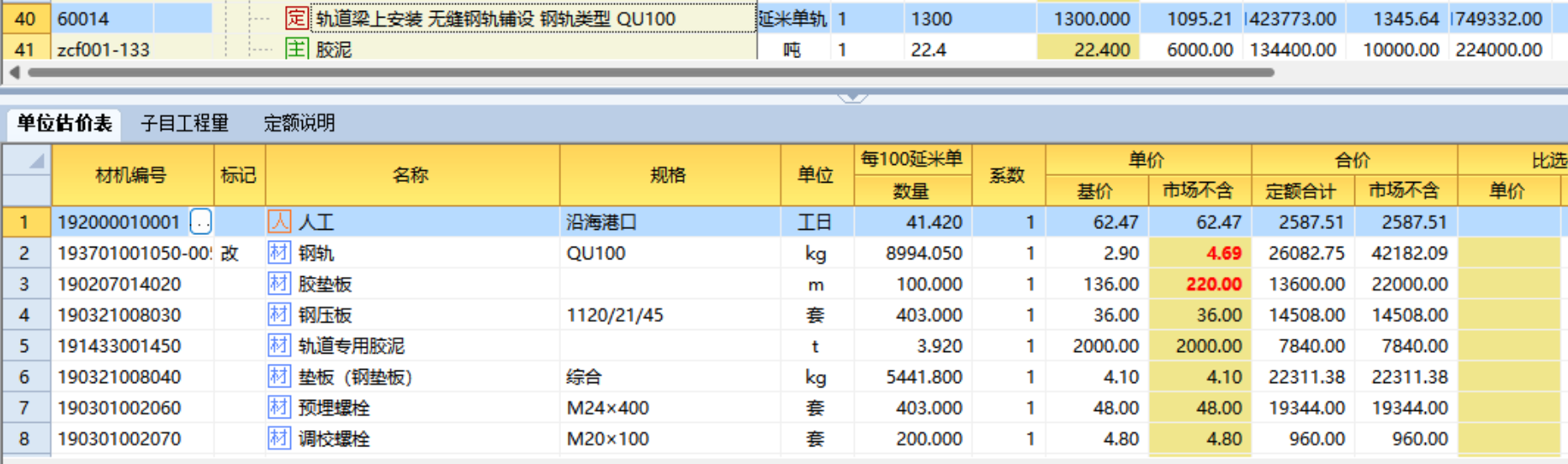Viewport: 1568px width, 464px height.
Task: Select row 1 header in estimate table
Action: pyautogui.click(x=26, y=221)
